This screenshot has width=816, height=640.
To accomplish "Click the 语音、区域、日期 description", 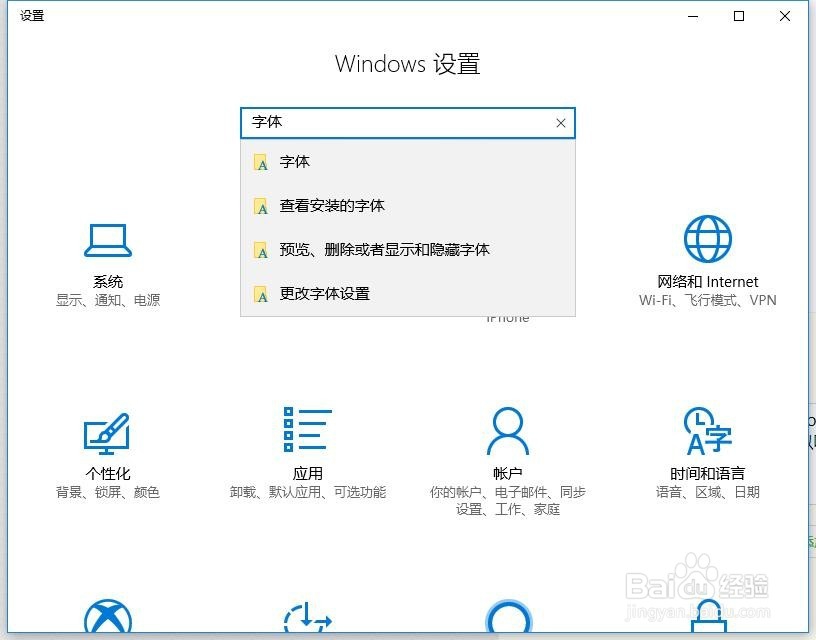I will (x=707, y=492).
